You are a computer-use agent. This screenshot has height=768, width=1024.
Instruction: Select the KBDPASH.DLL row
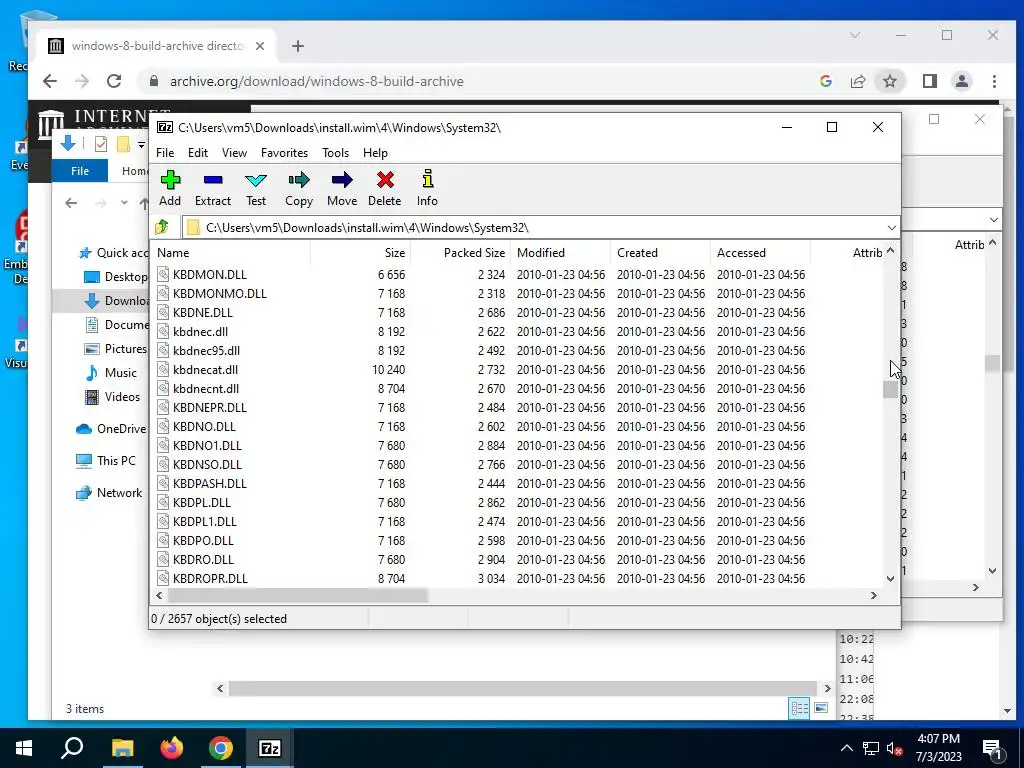519,483
